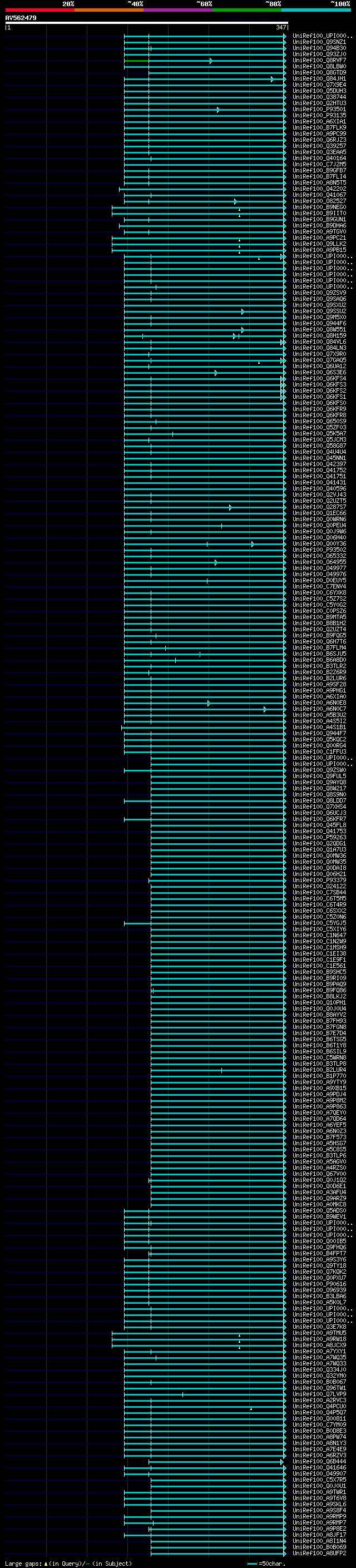Select the UniRef100_Q2HTU3 label
Image resolution: width=356 pixels, height=1568 pixels.
tap(319, 103)
